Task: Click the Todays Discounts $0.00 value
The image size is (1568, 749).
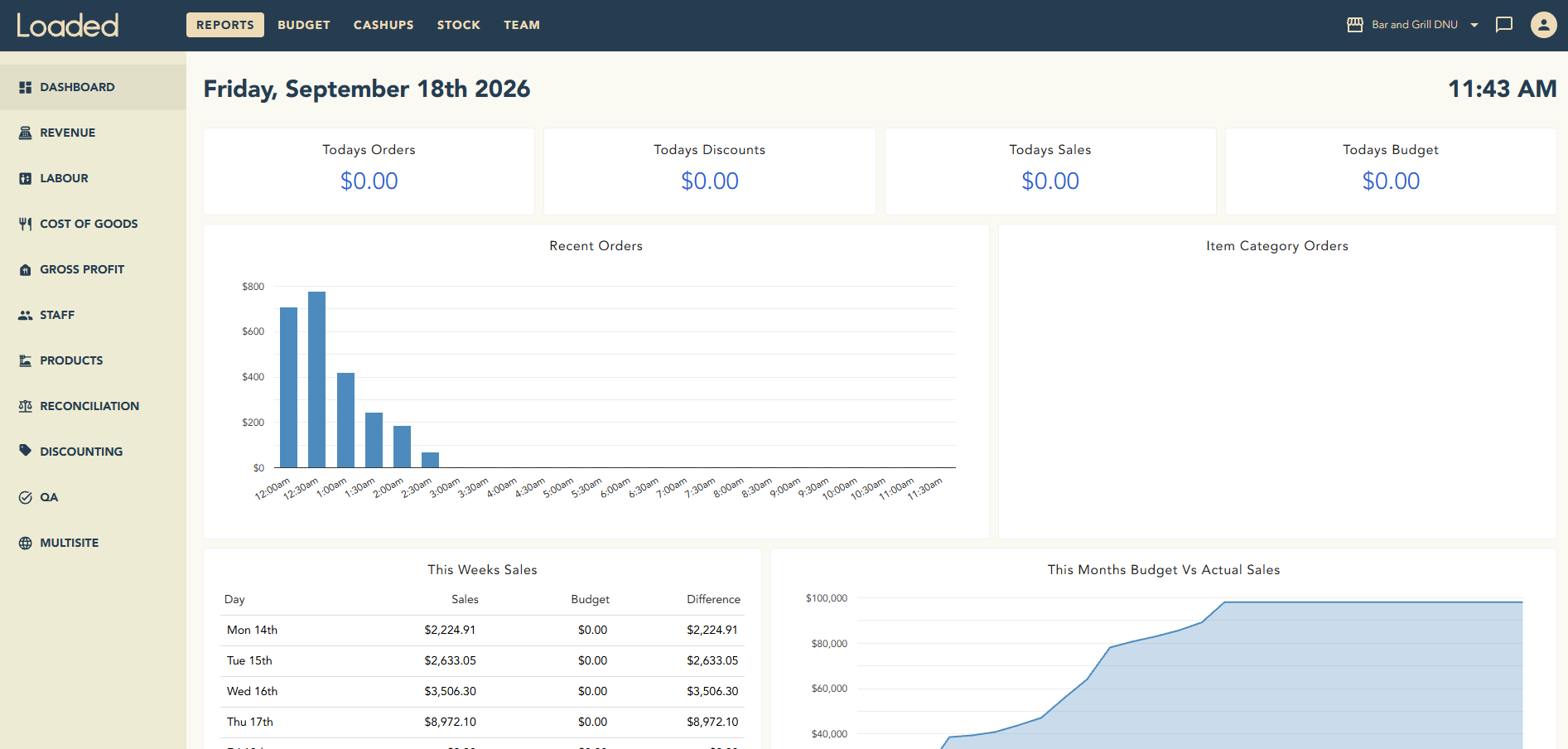Action: pos(710,181)
